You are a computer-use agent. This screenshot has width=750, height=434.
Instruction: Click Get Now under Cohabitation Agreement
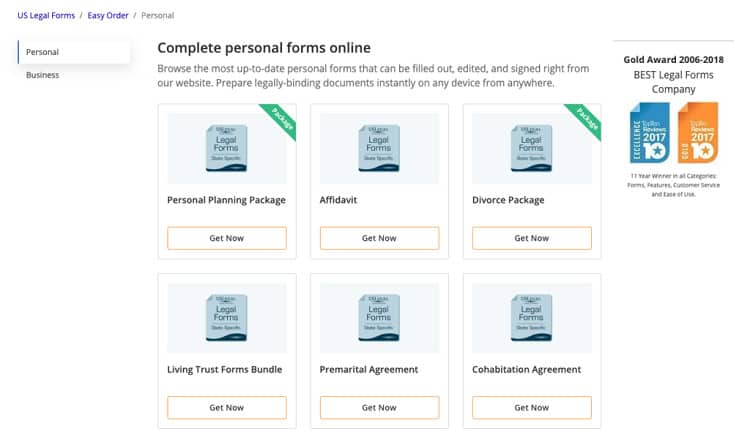point(532,408)
